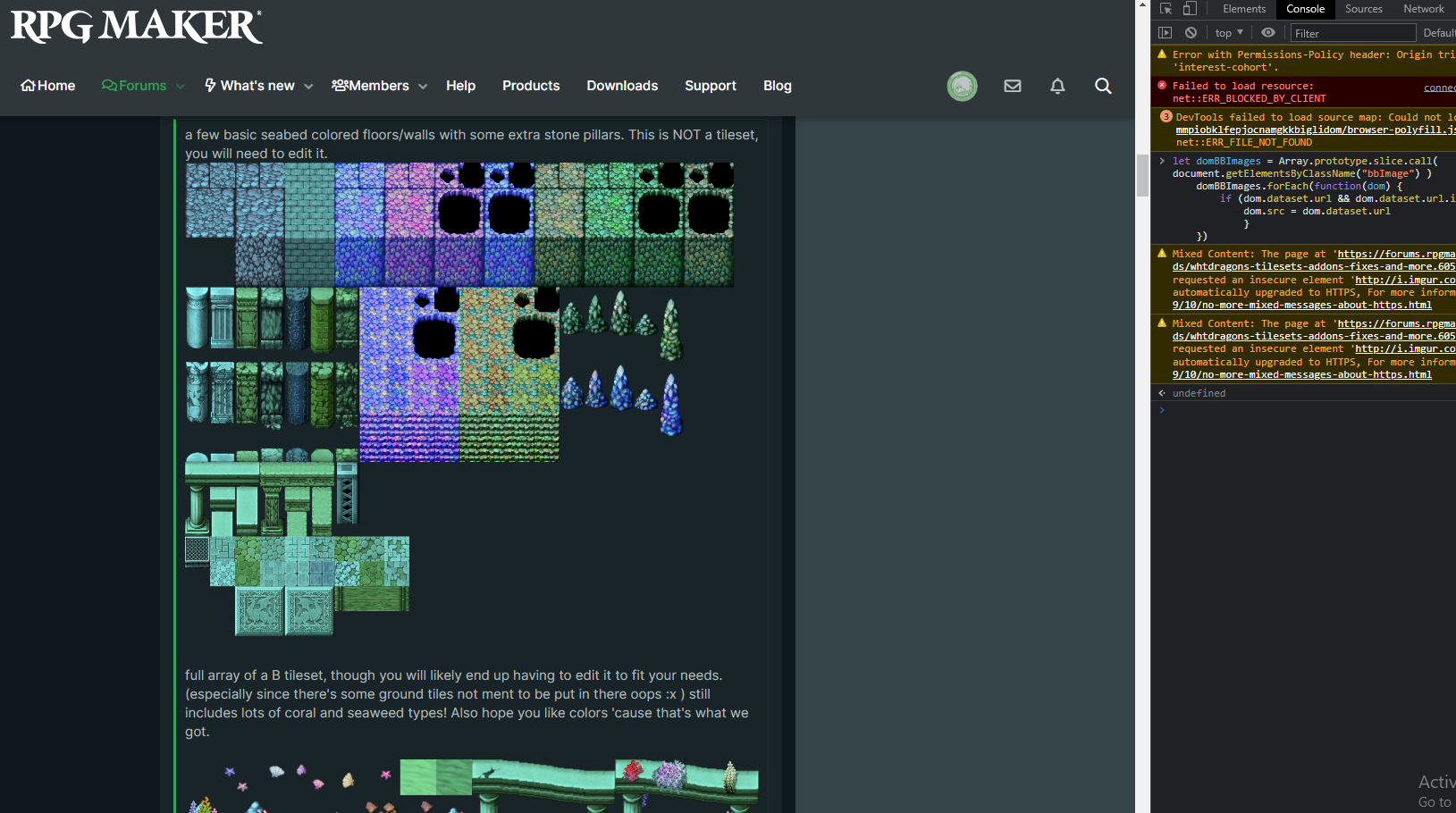Switch to the Network tab

click(x=1424, y=9)
